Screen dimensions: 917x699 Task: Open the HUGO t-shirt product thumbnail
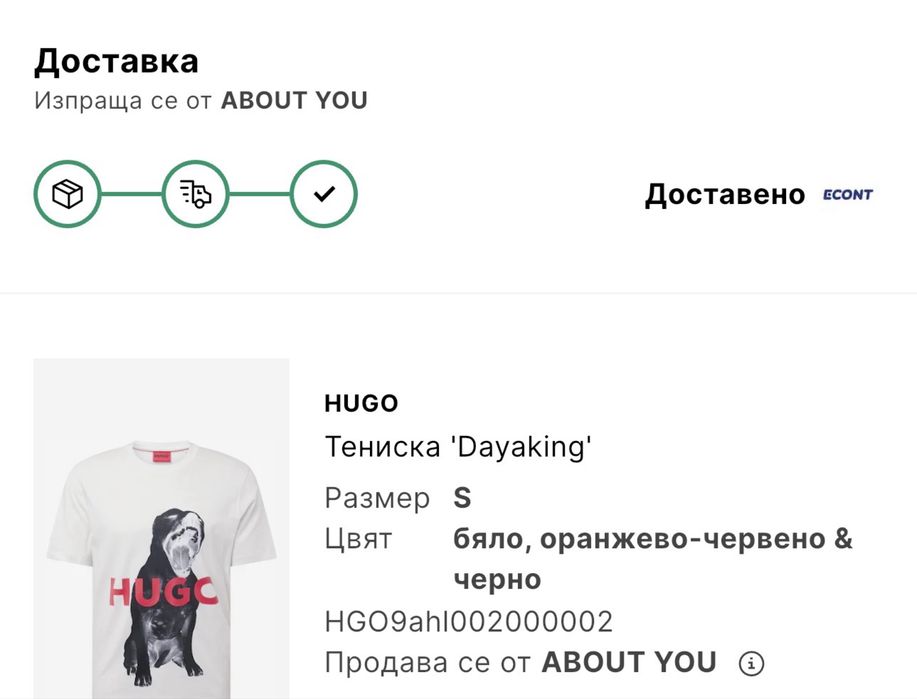coord(161,529)
